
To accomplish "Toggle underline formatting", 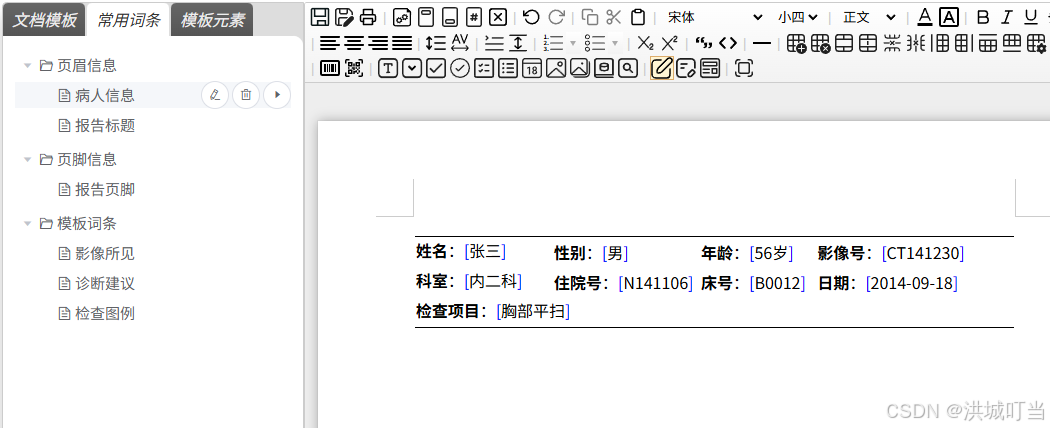I will point(1031,17).
